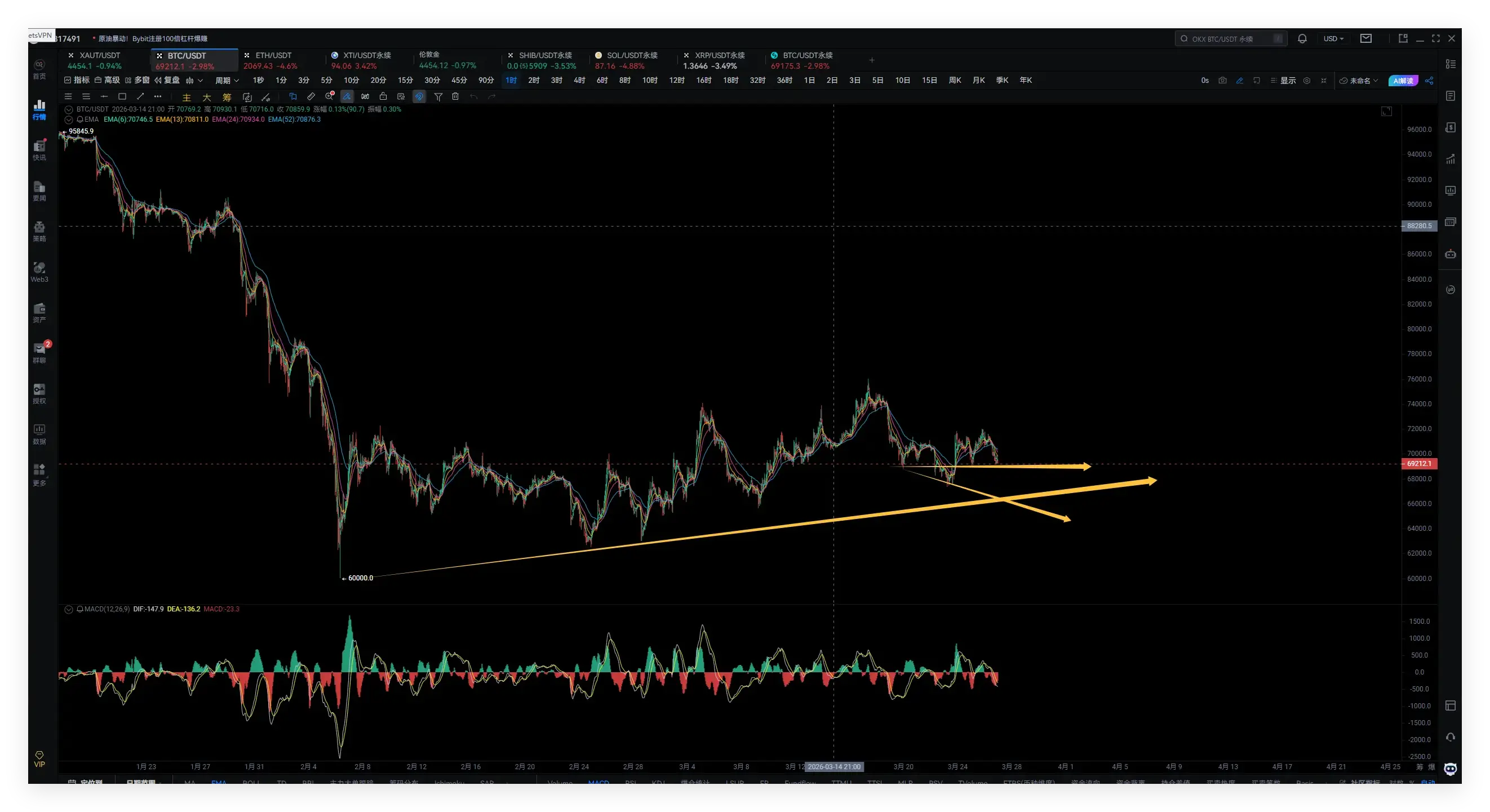Click the screenshot camera icon
Screen dimensions: 1490x812
[x=1222, y=81]
